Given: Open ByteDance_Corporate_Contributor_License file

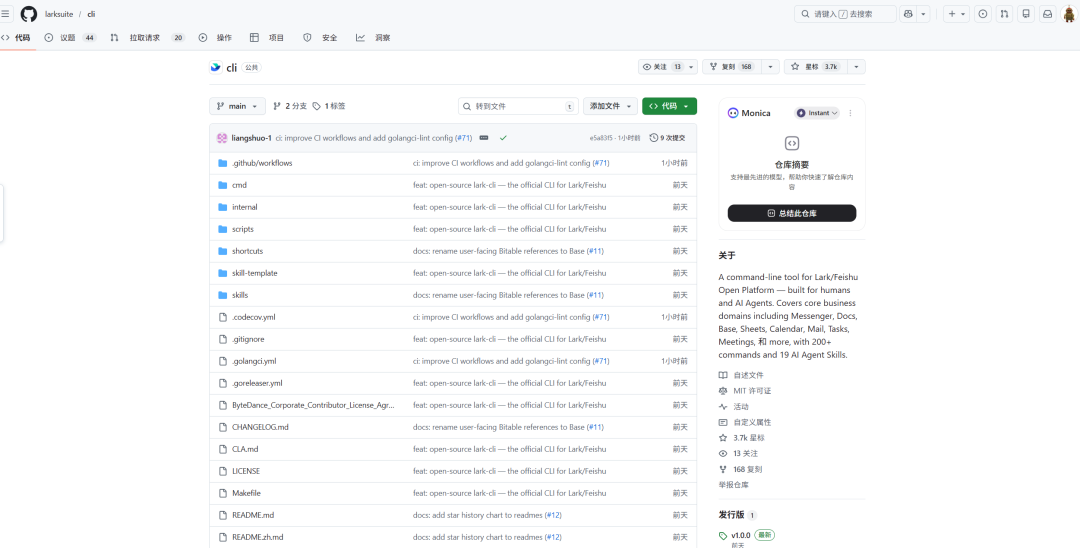Looking at the screenshot, I should point(313,405).
